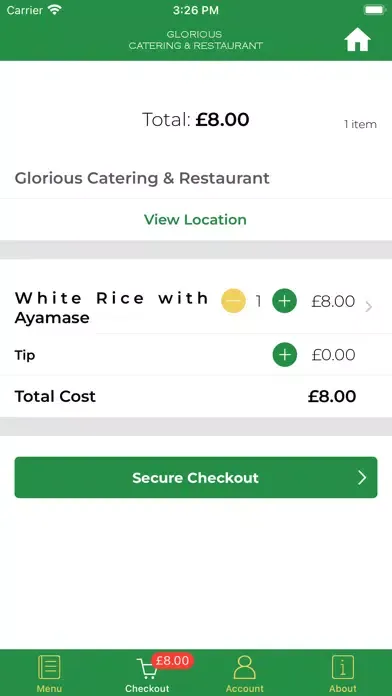Open White Rice item details chevron
Image resolution: width=392 pixels, height=696 pixels.
point(368,306)
